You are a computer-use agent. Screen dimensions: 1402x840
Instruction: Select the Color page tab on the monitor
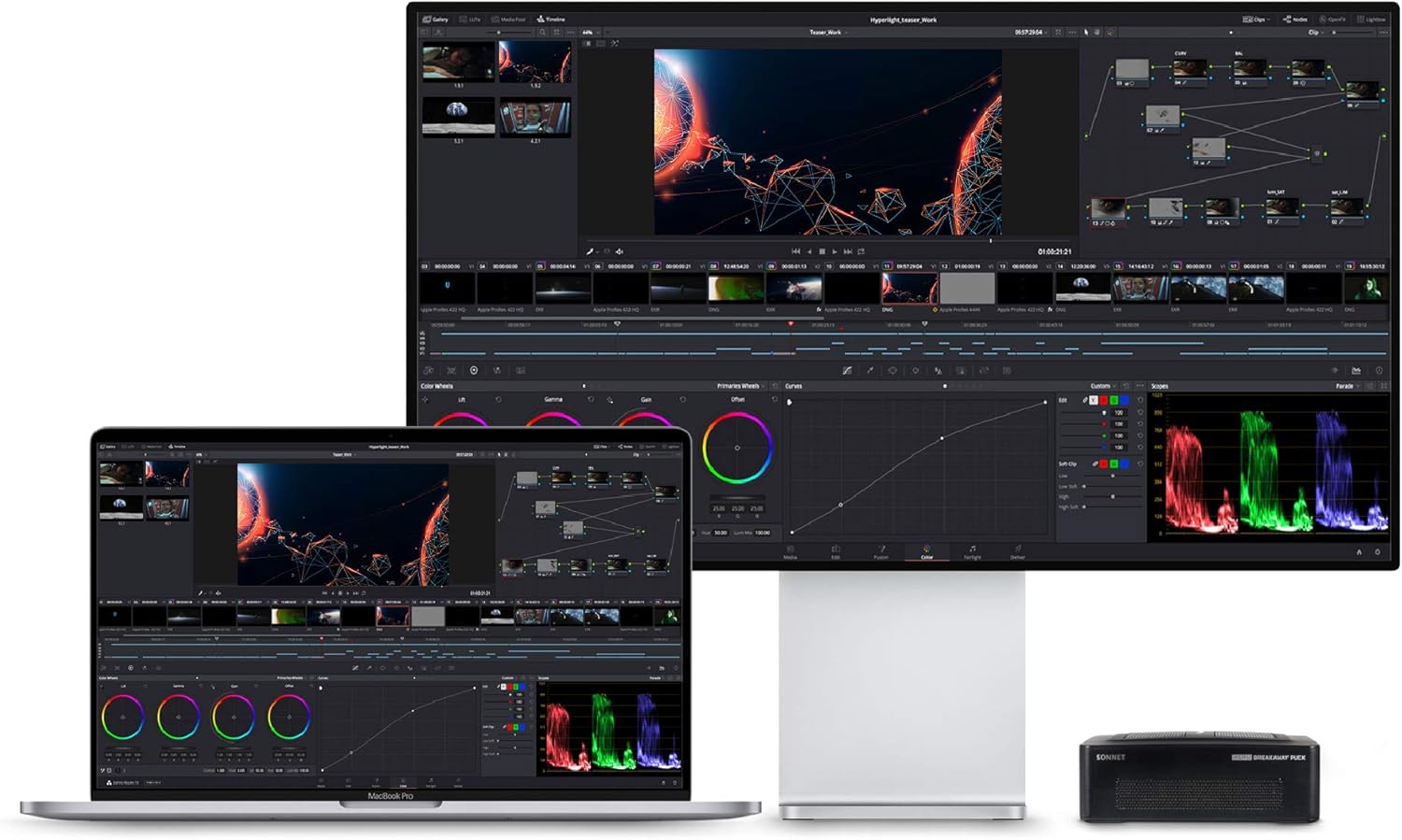point(927,552)
